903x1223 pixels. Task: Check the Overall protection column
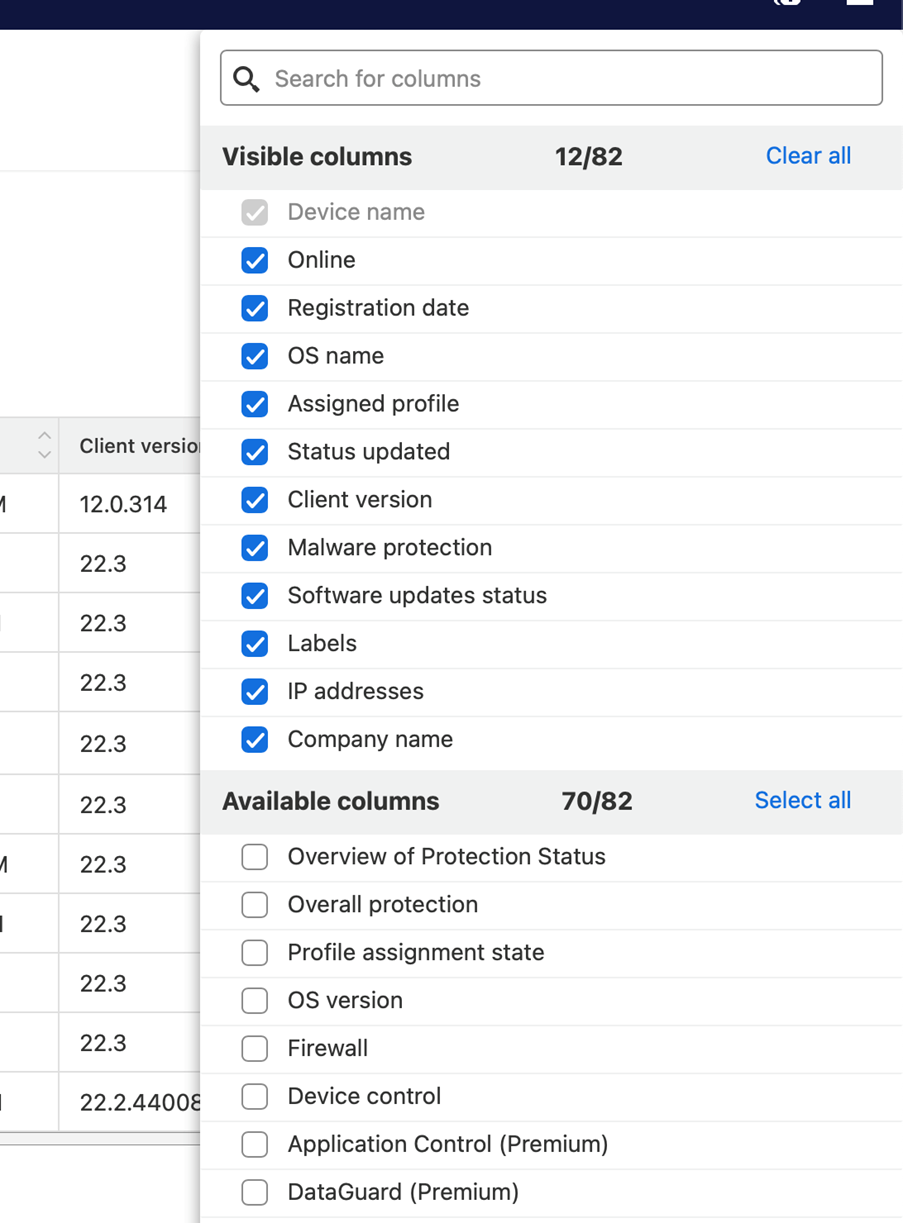click(255, 905)
